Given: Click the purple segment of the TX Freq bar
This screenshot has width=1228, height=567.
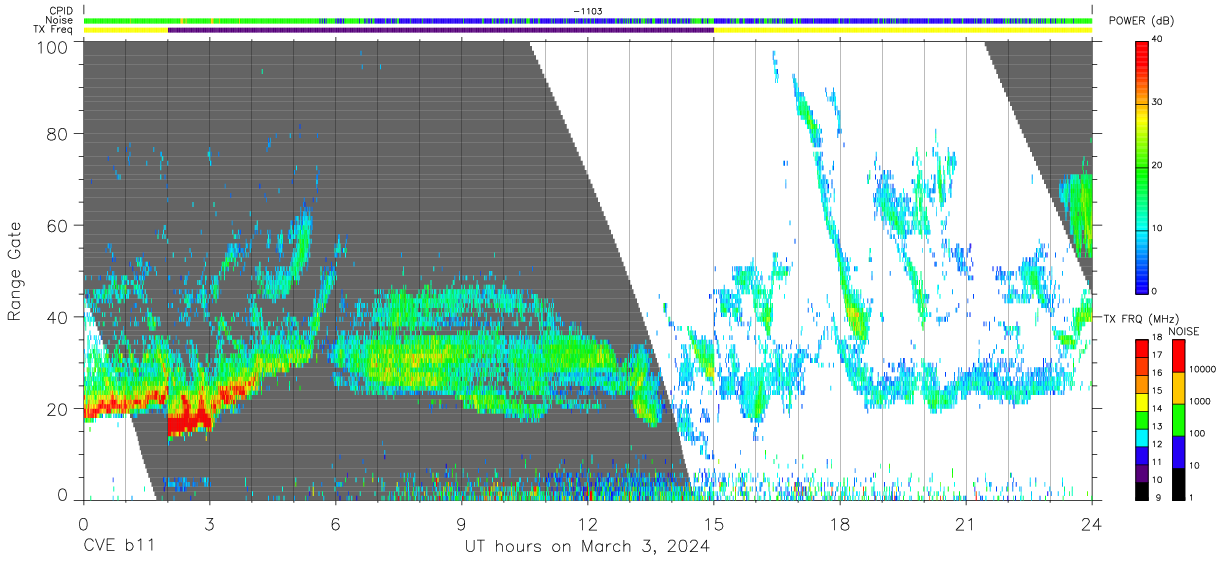Looking at the screenshot, I should [440, 30].
